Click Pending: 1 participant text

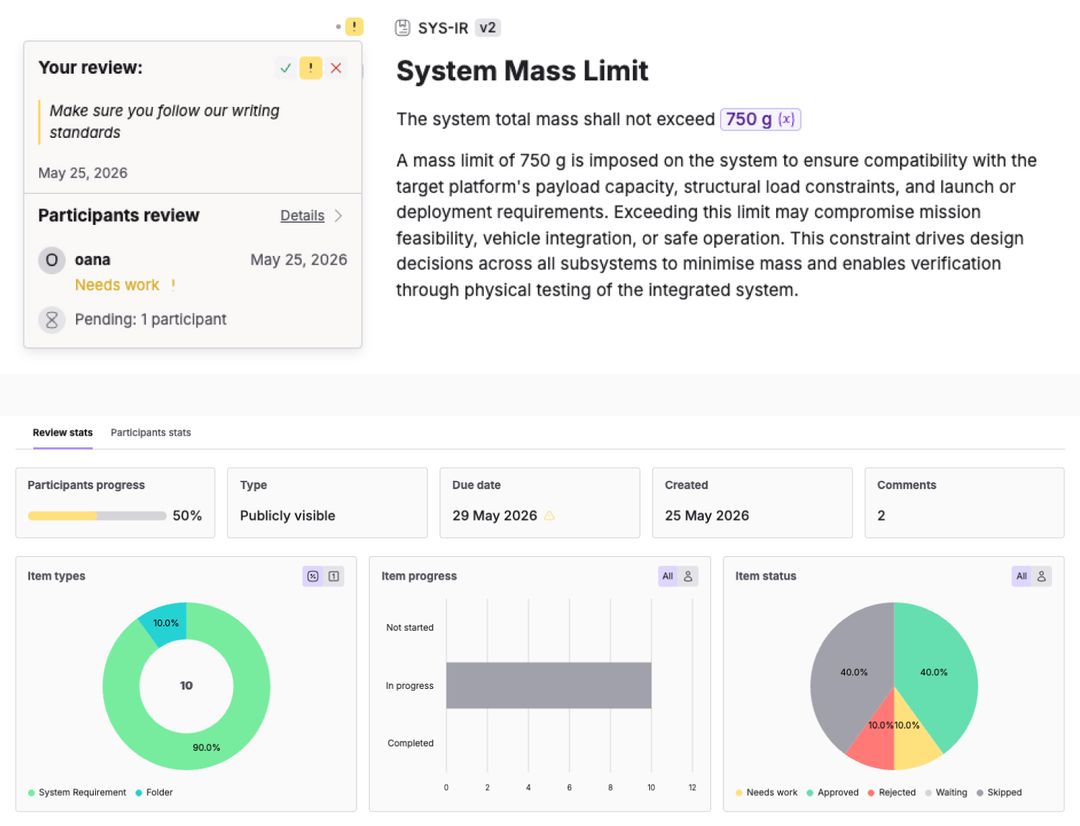[150, 320]
